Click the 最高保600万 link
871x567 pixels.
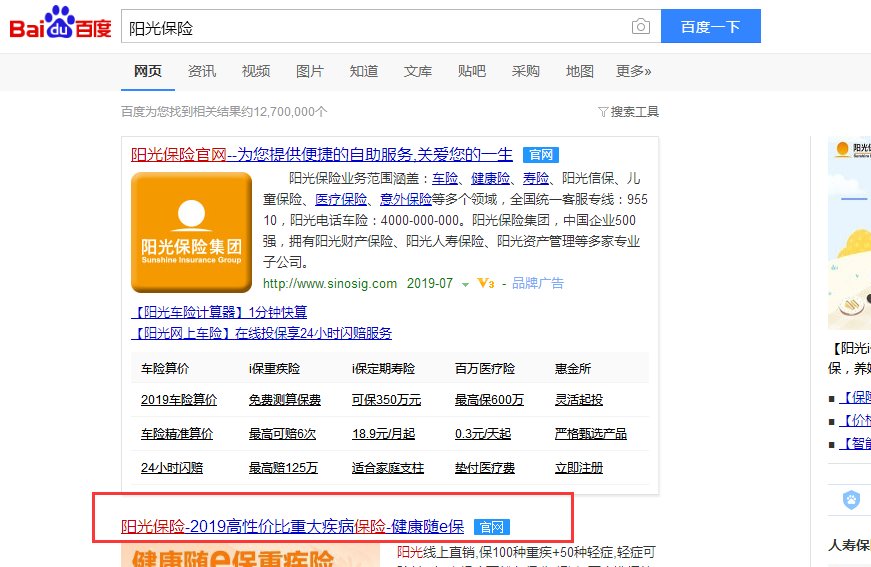[x=489, y=400]
